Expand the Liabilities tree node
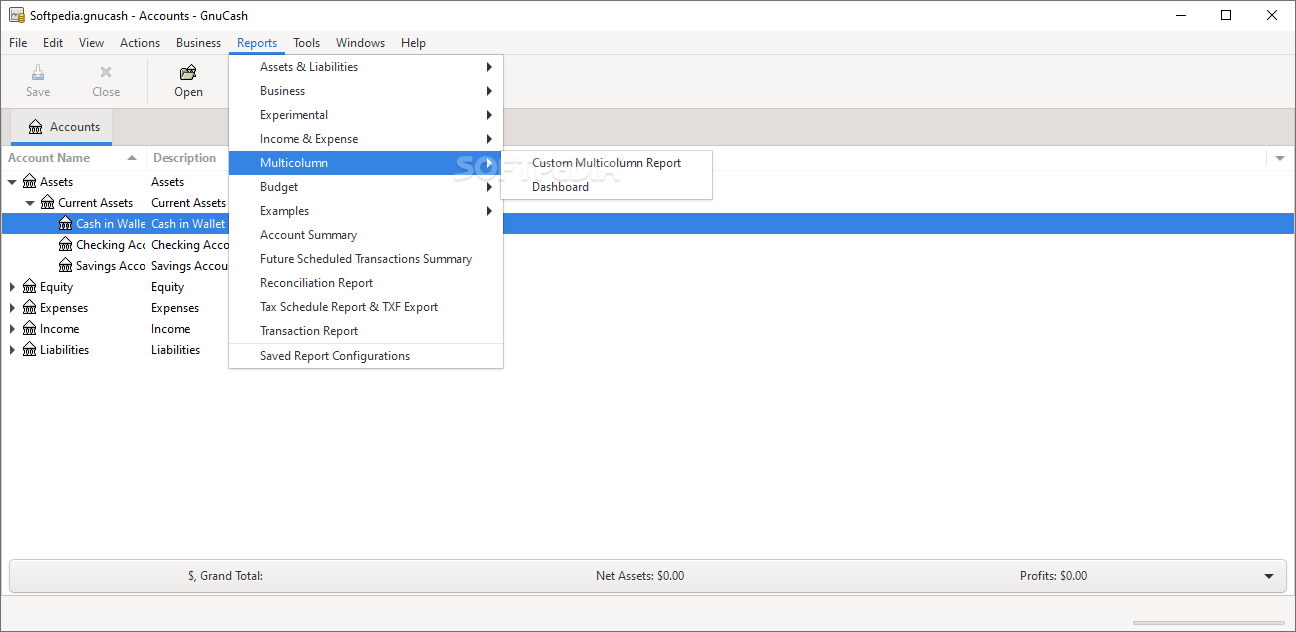1296x632 pixels. coord(12,350)
